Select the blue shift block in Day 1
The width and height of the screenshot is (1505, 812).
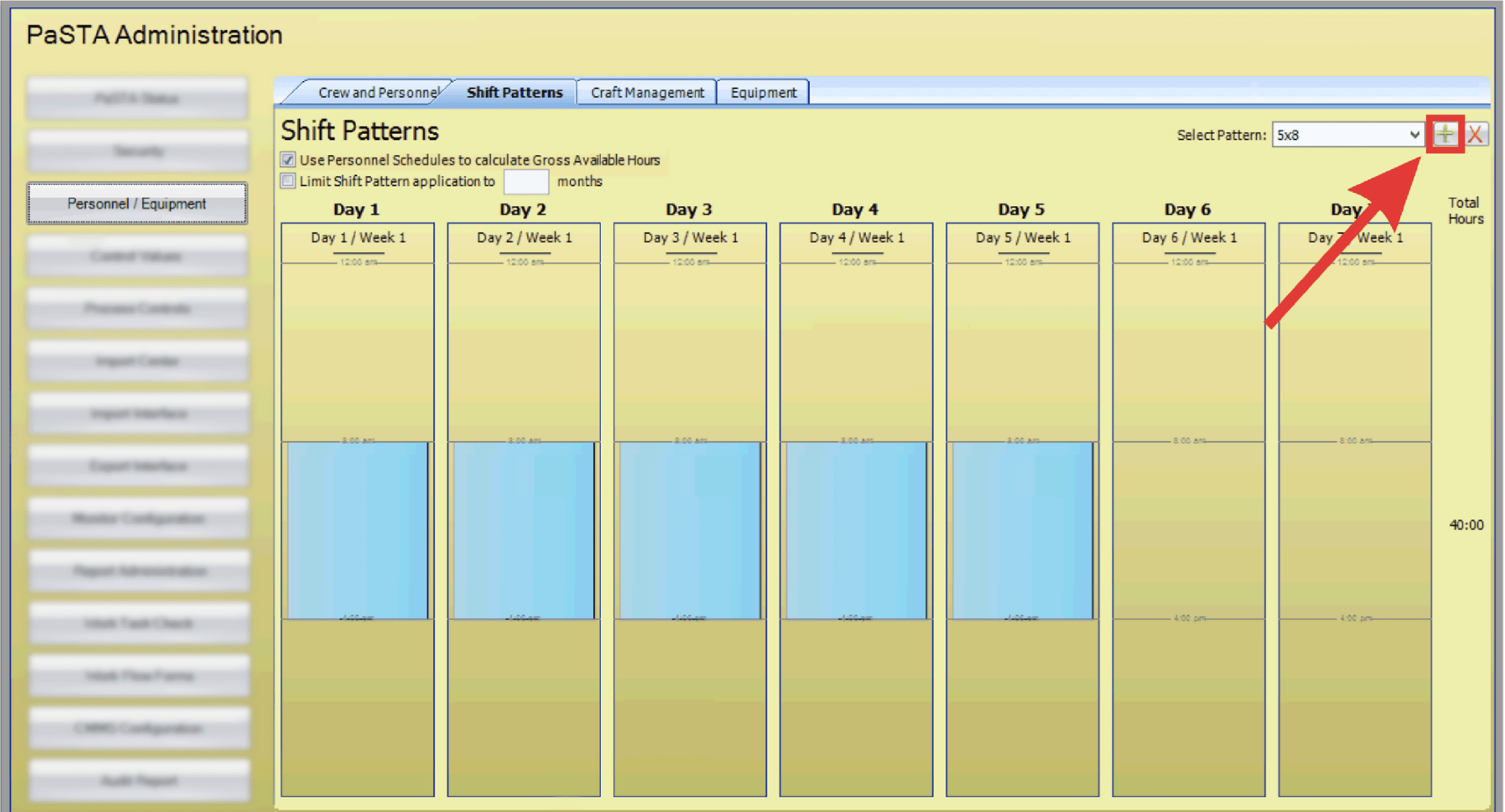(x=357, y=530)
